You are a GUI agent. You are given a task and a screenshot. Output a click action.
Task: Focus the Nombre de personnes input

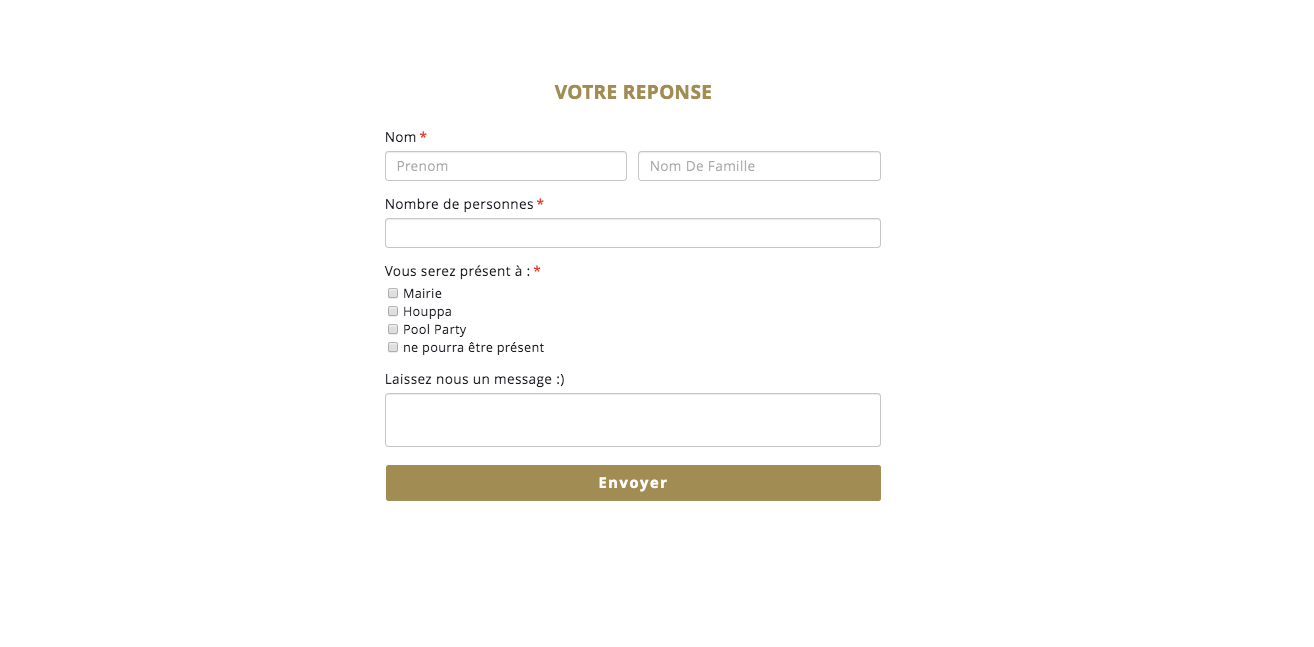[632, 233]
